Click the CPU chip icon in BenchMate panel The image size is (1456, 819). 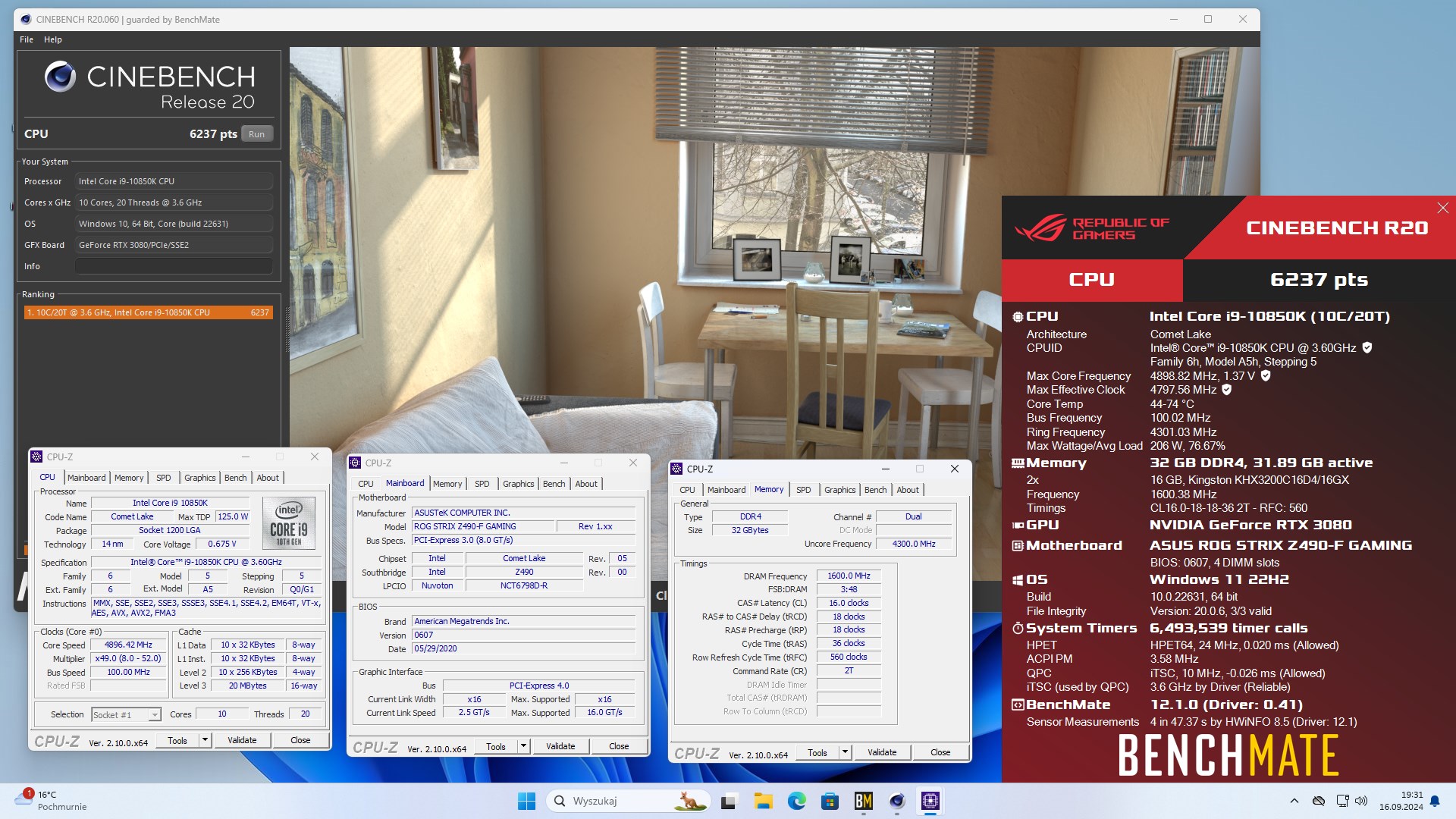1018,317
